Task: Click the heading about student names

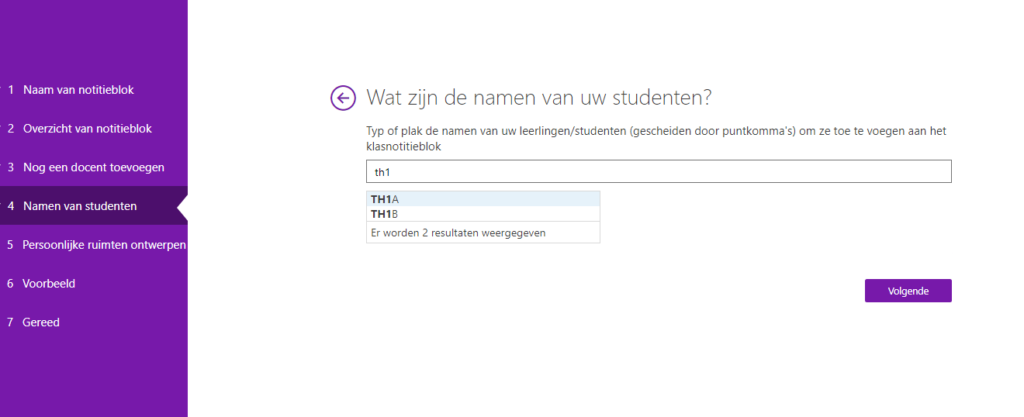Action: click(539, 97)
